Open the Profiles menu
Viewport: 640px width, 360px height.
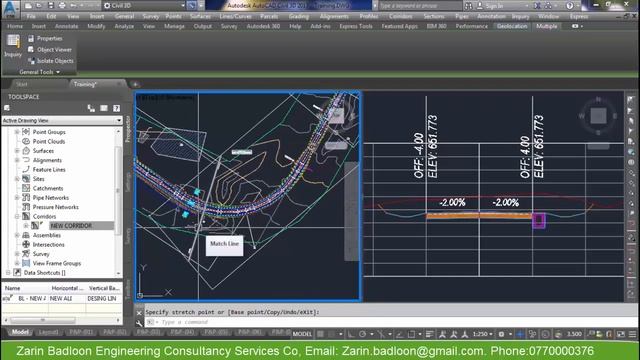(x=369, y=16)
